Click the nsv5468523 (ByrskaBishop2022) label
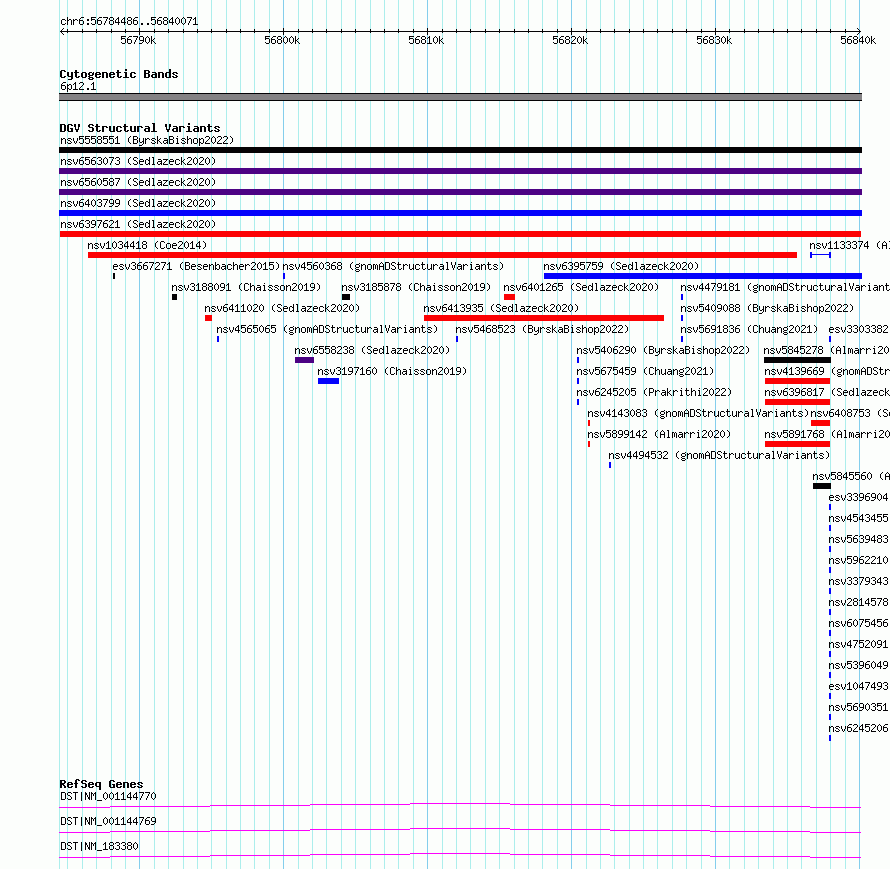This screenshot has height=869, width=890. click(x=542, y=329)
